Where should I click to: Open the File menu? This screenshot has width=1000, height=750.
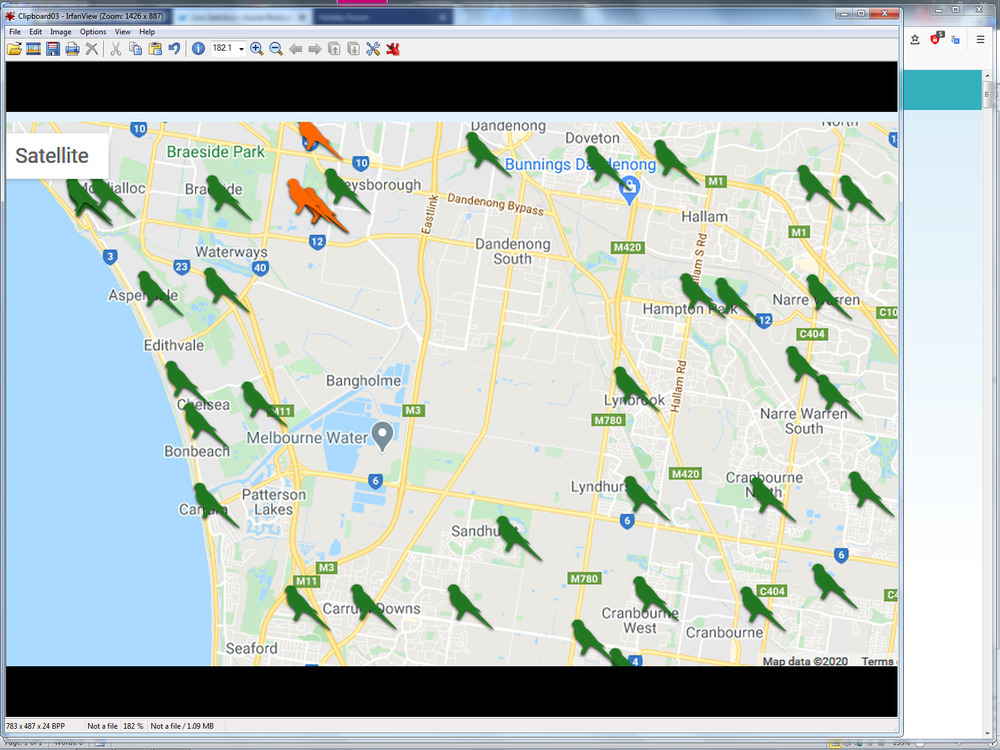(15, 32)
